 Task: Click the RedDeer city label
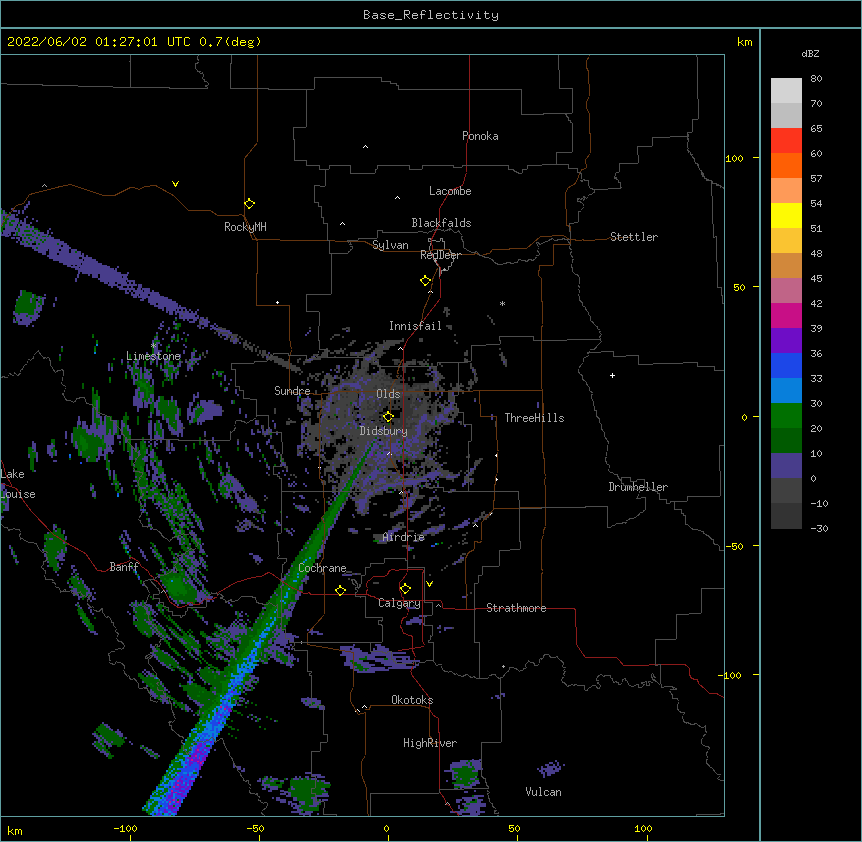coord(440,255)
